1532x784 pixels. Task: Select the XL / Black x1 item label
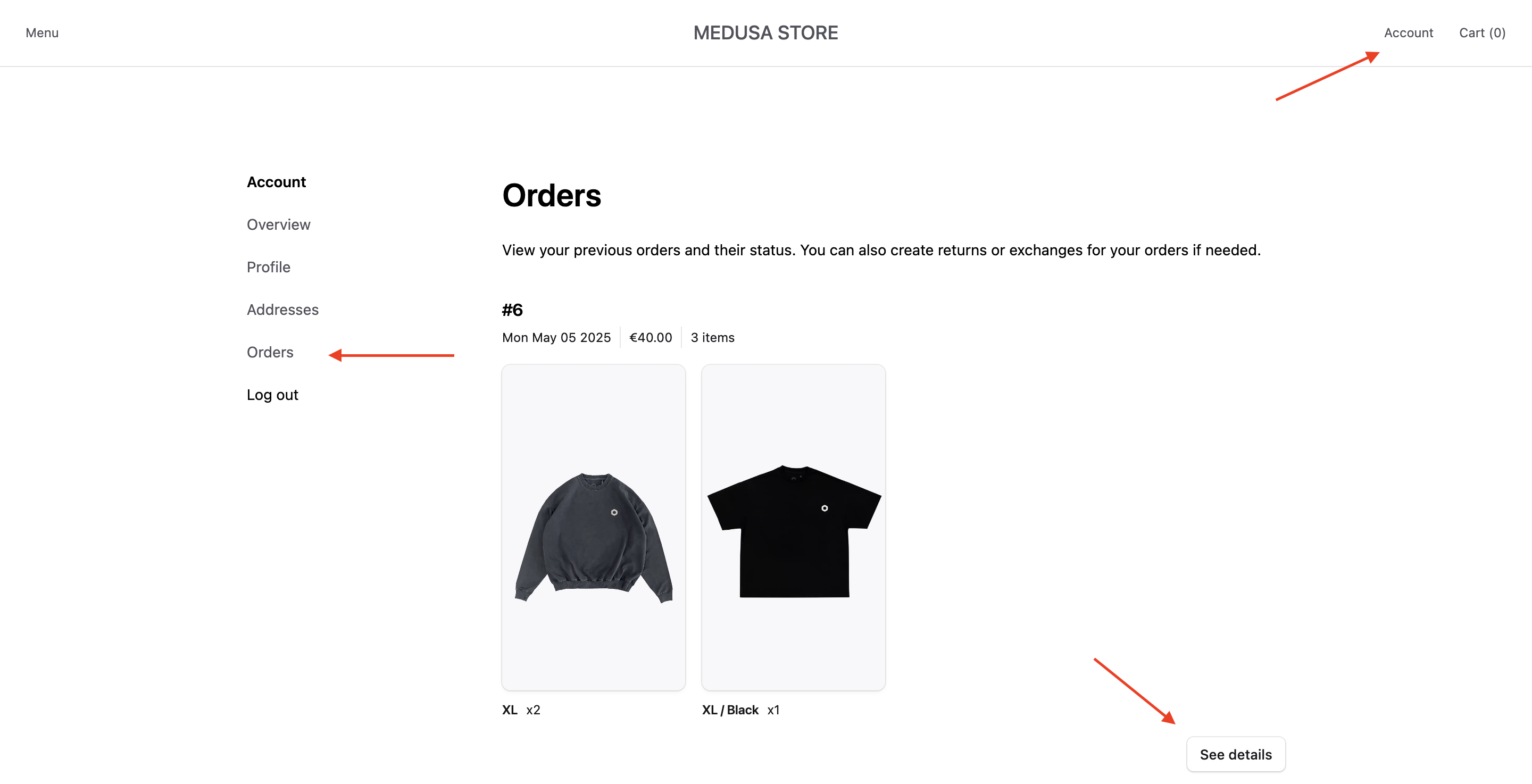click(740, 710)
